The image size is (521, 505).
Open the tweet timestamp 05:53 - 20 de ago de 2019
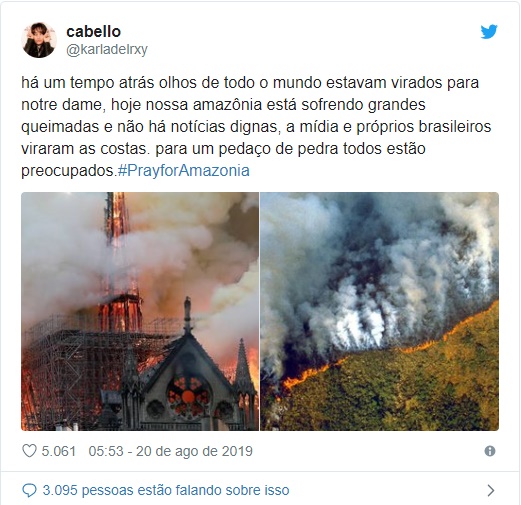170,451
